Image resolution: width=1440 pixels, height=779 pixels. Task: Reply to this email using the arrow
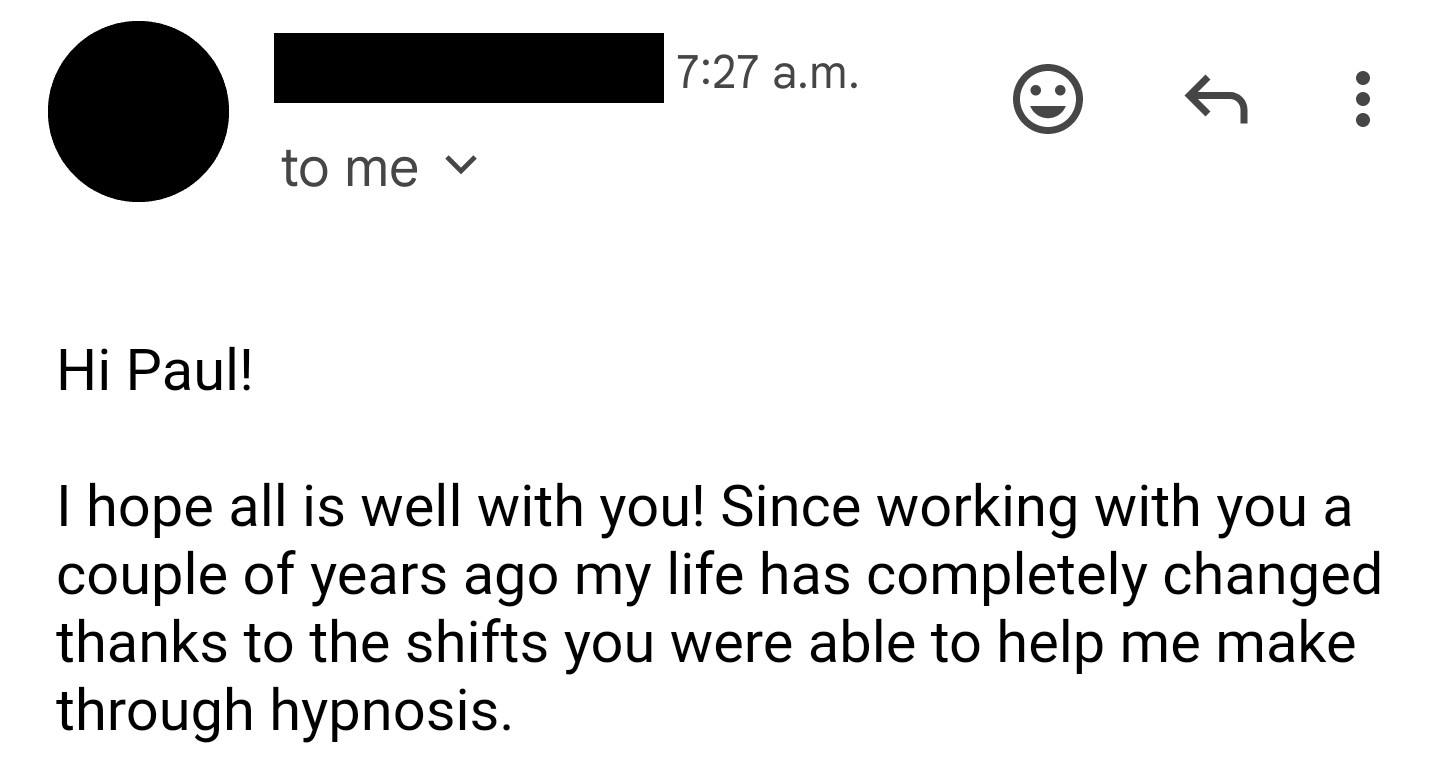[x=1215, y=100]
